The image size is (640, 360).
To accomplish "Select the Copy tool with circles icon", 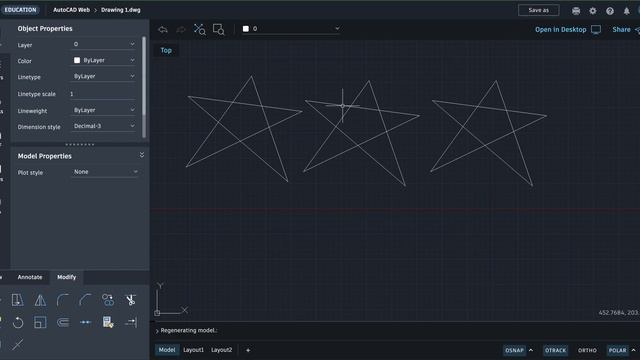I will 108,300.
